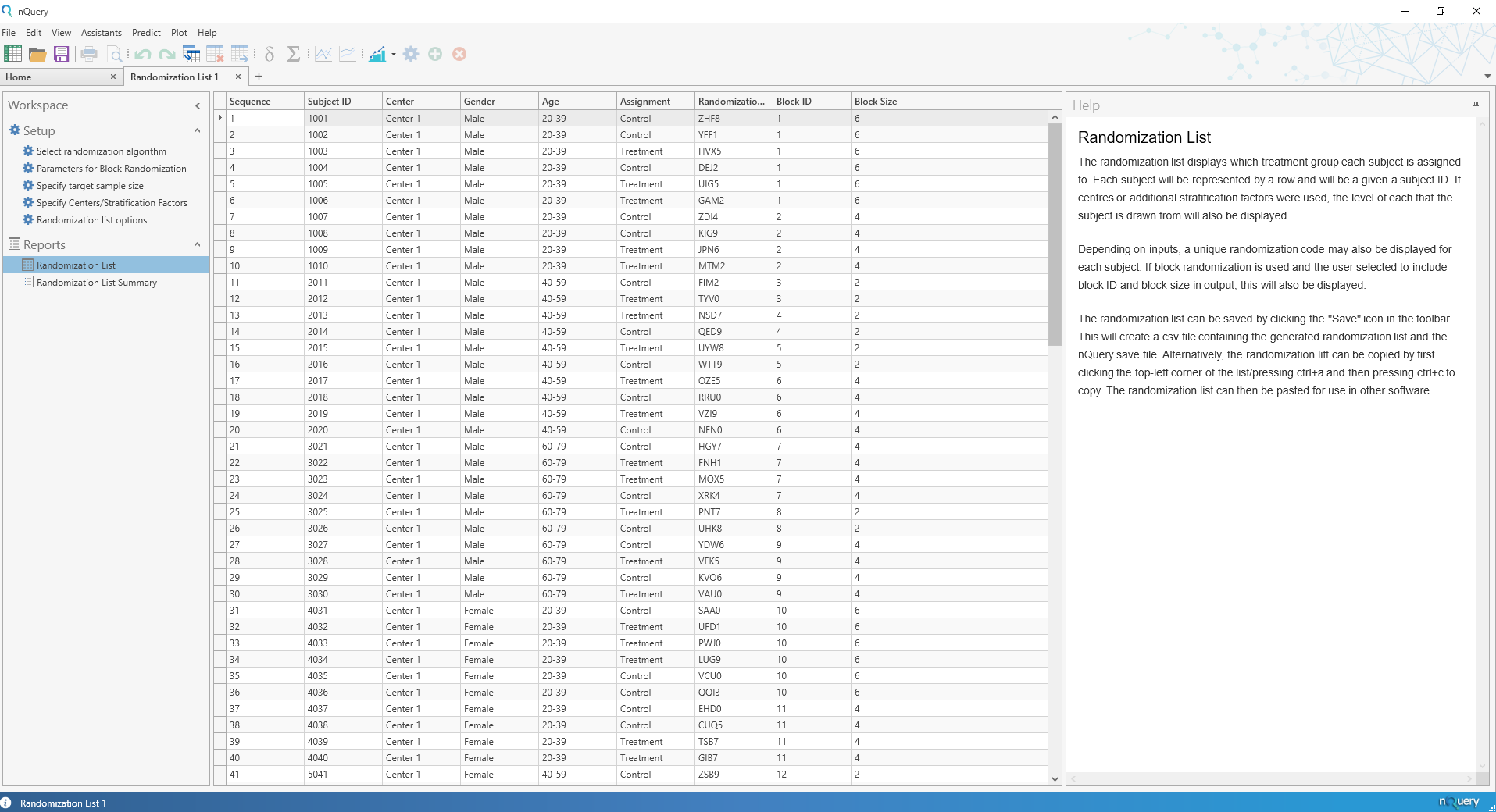
Task: Click the second line chart icon
Action: pos(348,54)
